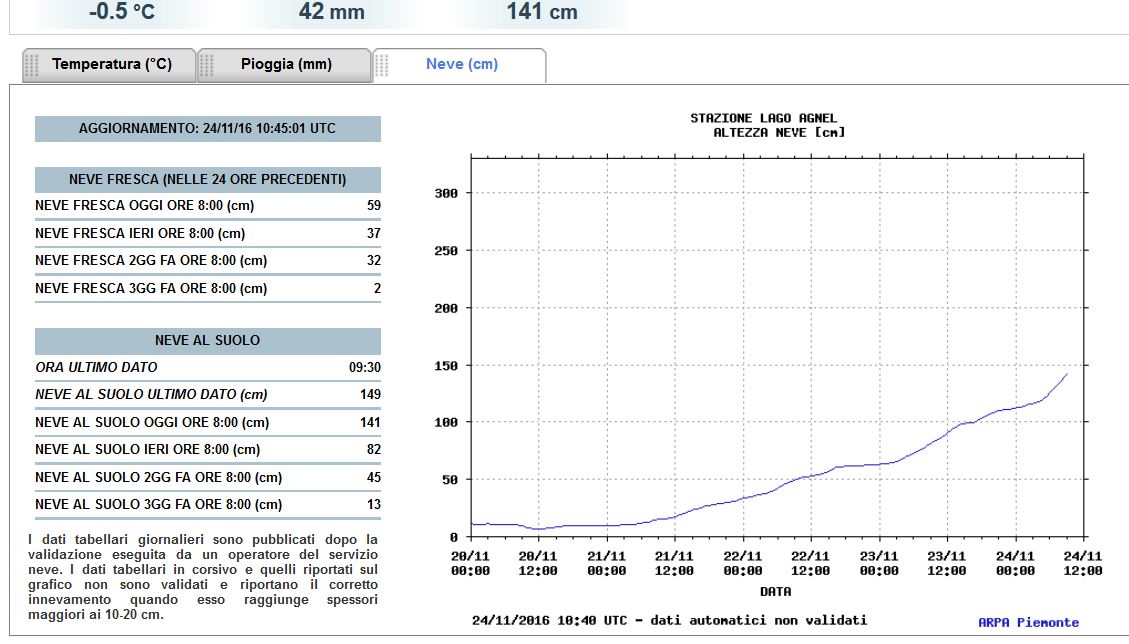Select the NEVE AL SUOLO IERI ORE 8:00 label
Image resolution: width=1129 pixels, height=644 pixels.
click(148, 450)
